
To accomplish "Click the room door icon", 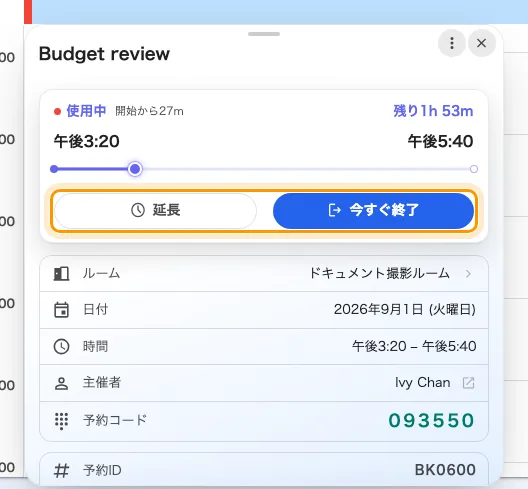I will pos(61,274).
